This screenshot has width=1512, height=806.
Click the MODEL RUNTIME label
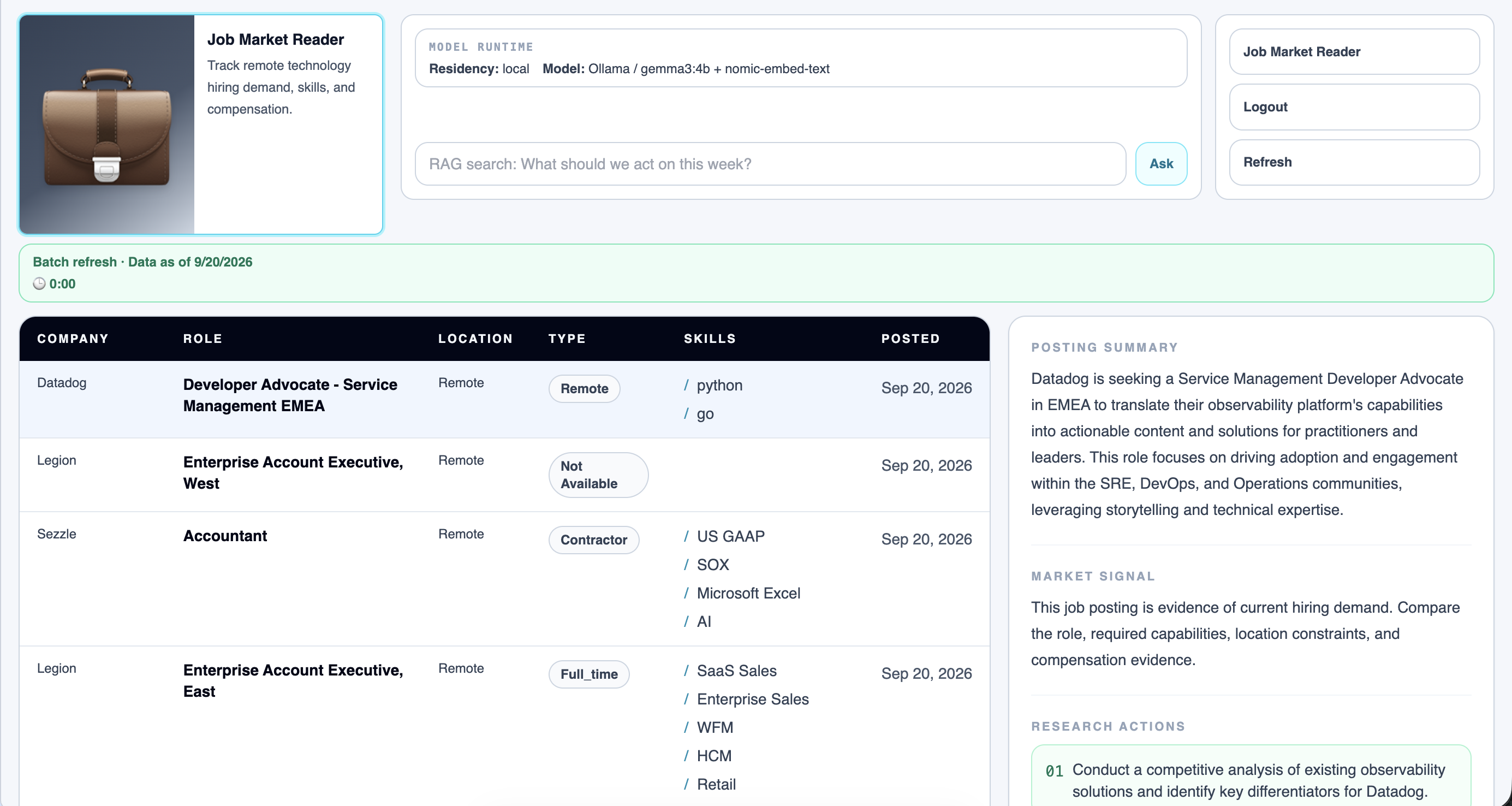481,47
